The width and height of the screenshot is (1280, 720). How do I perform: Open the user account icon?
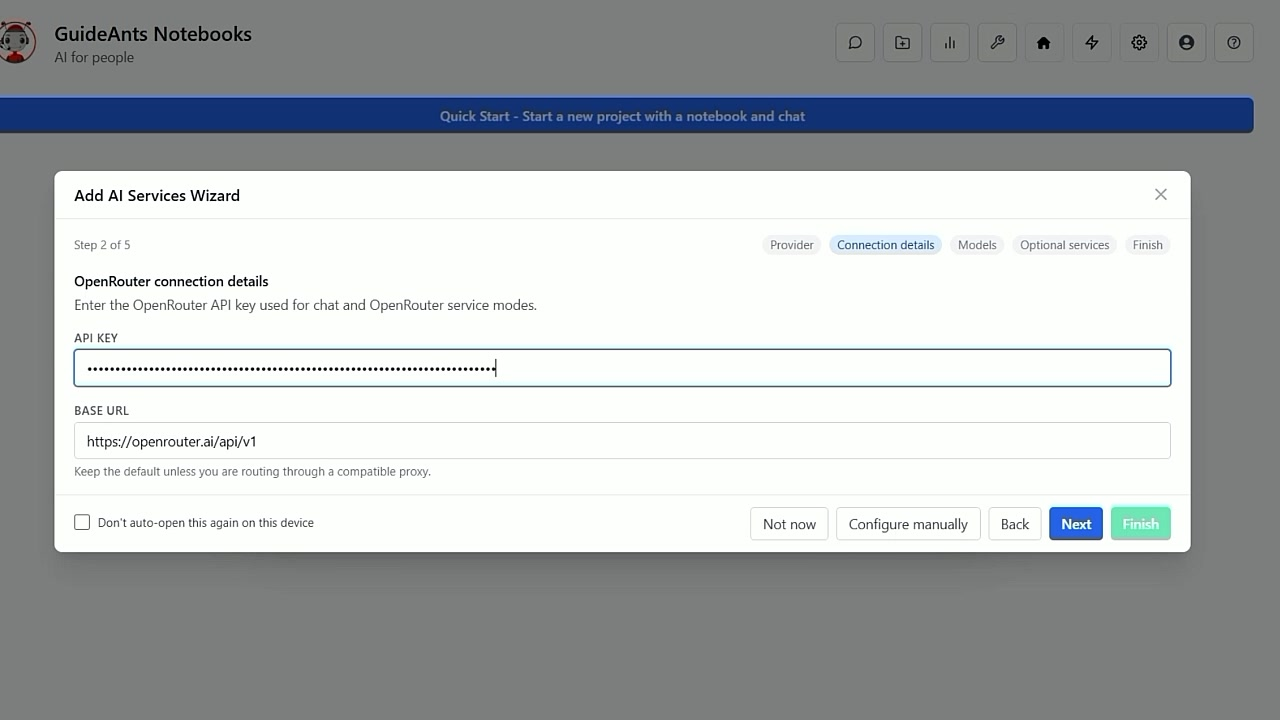coord(1186,43)
